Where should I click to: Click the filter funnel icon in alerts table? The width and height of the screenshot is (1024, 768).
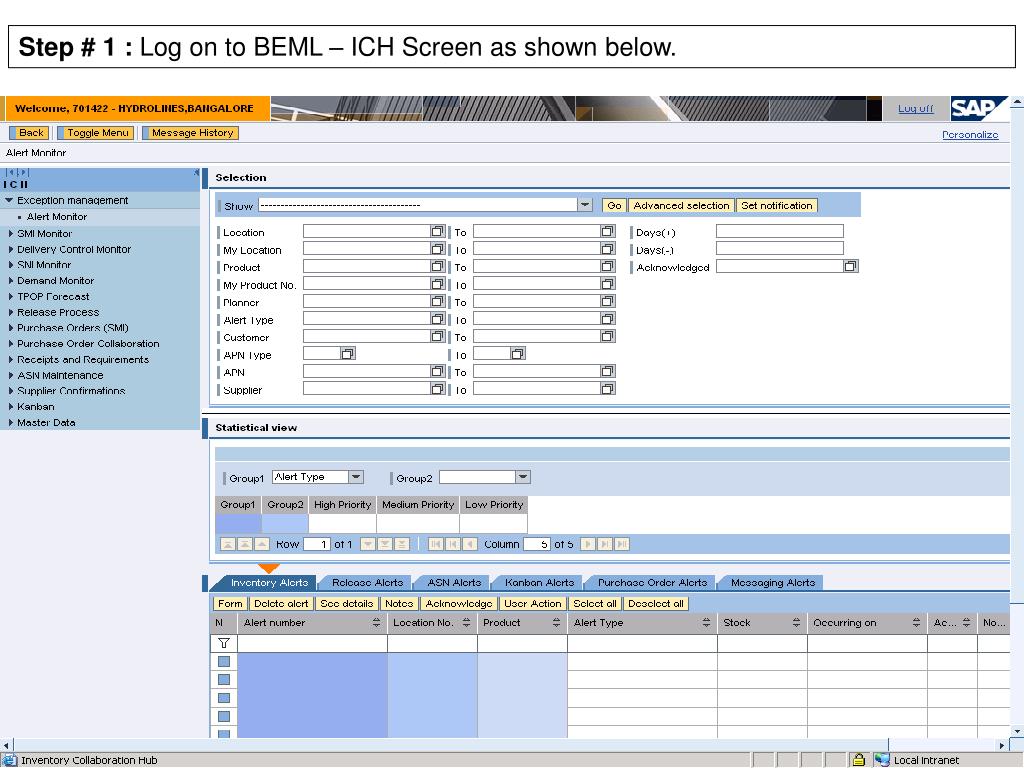pyautogui.click(x=223, y=643)
